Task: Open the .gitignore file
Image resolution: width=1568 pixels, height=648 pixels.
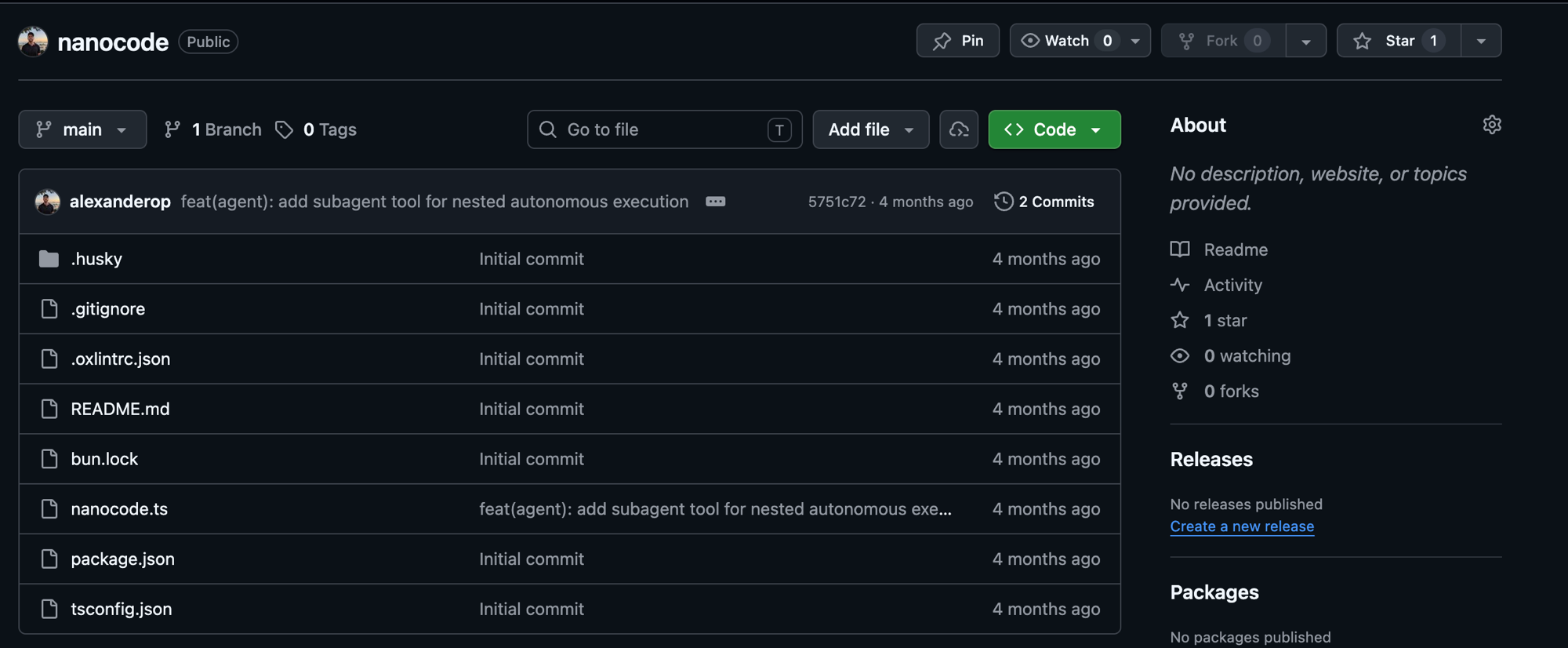Action: (108, 309)
